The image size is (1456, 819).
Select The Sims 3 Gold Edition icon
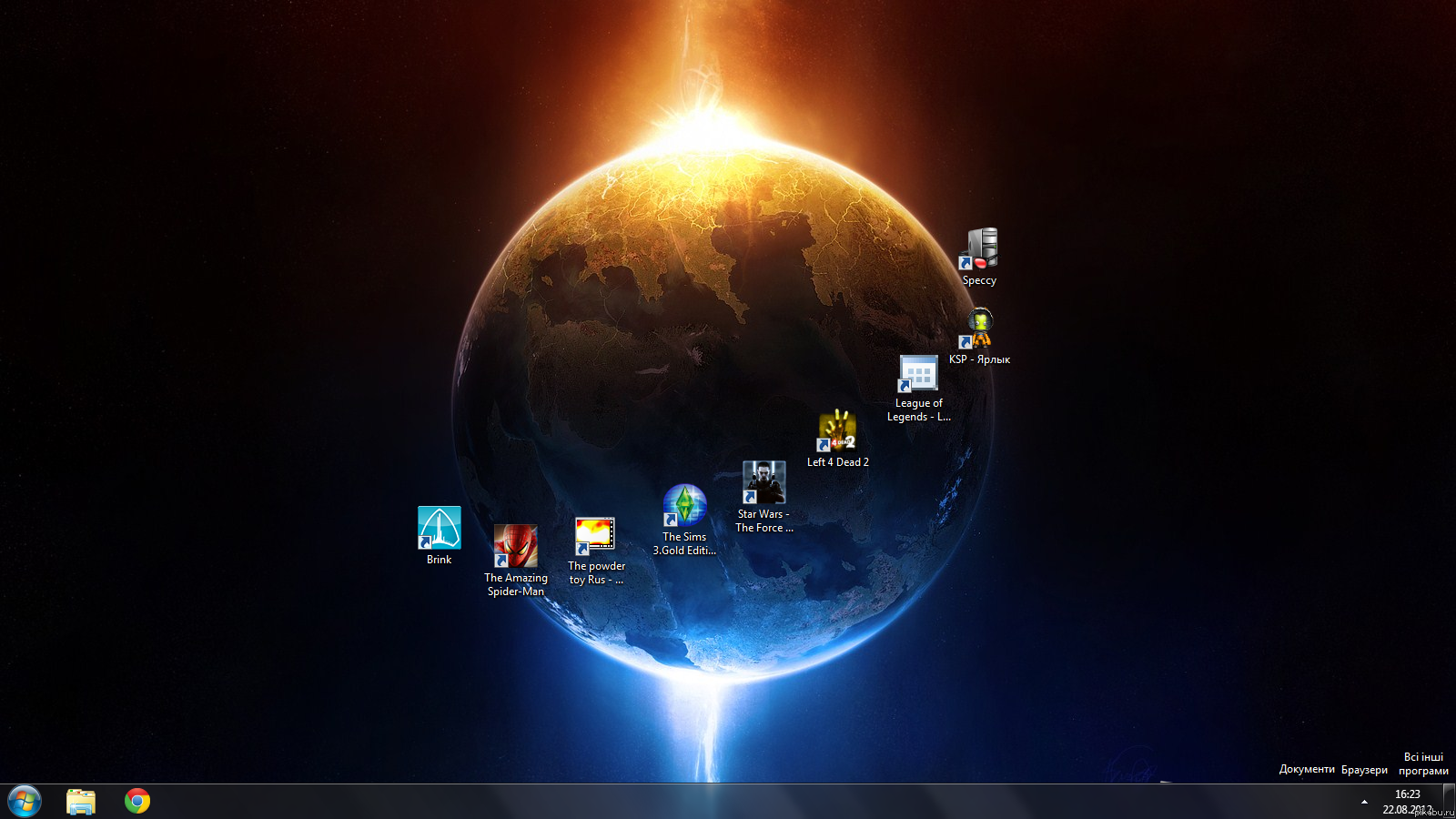point(684,505)
